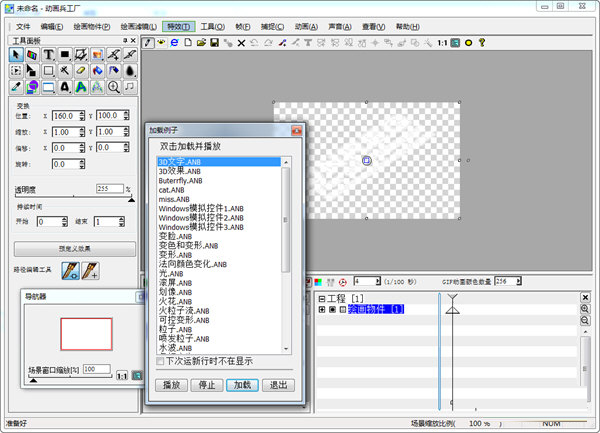Click the 加载 button in dialog
This screenshot has height=433, width=600.
click(241, 384)
